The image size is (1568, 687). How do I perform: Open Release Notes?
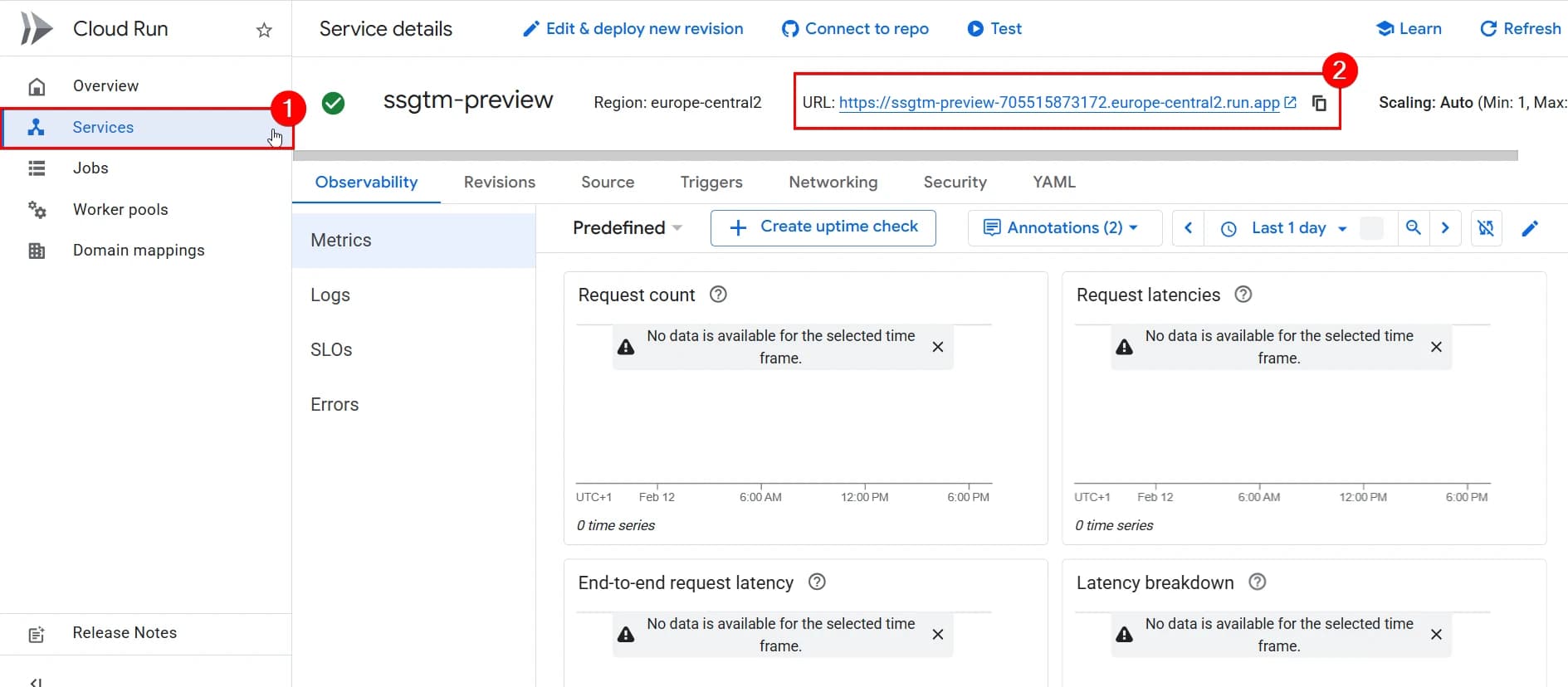coord(125,632)
